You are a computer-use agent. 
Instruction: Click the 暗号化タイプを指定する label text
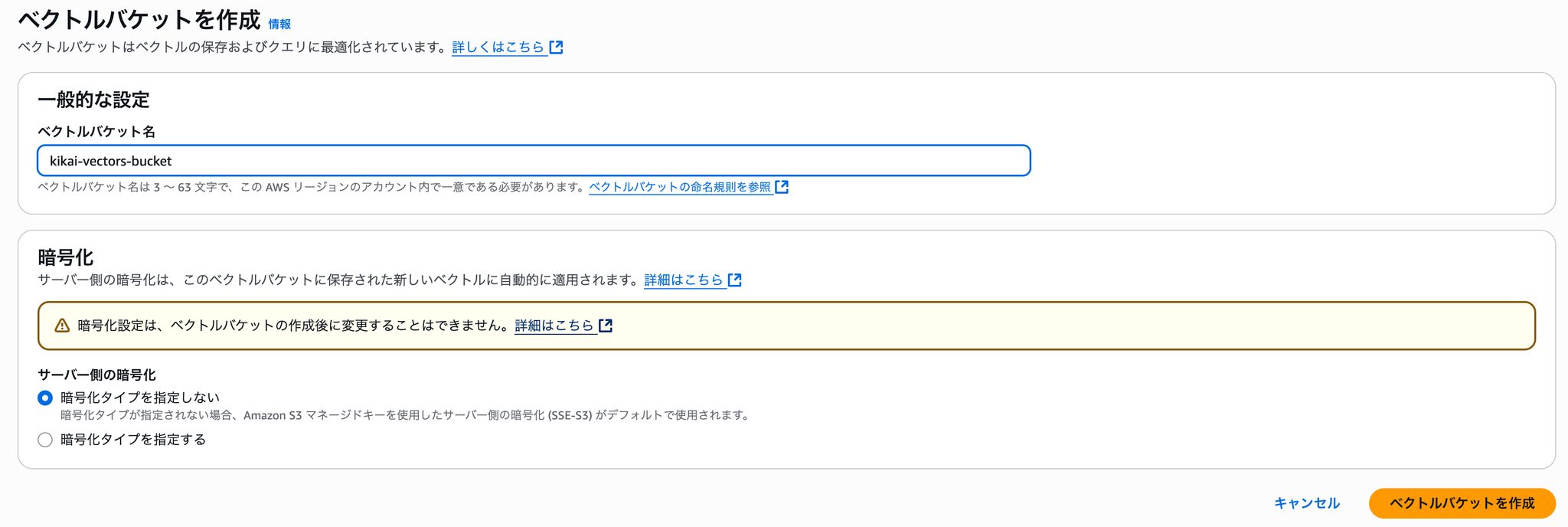click(133, 440)
